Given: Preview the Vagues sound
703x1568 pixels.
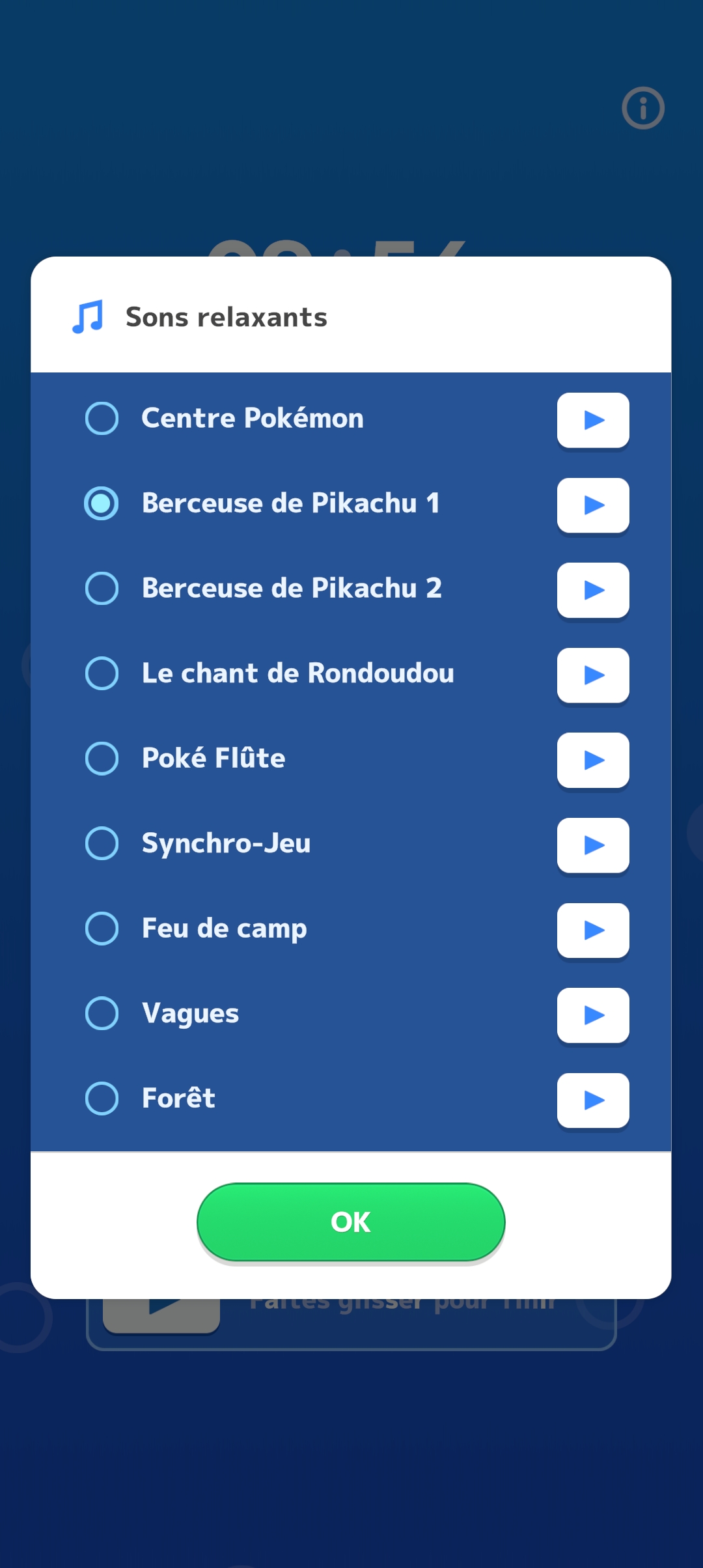Looking at the screenshot, I should [592, 1015].
